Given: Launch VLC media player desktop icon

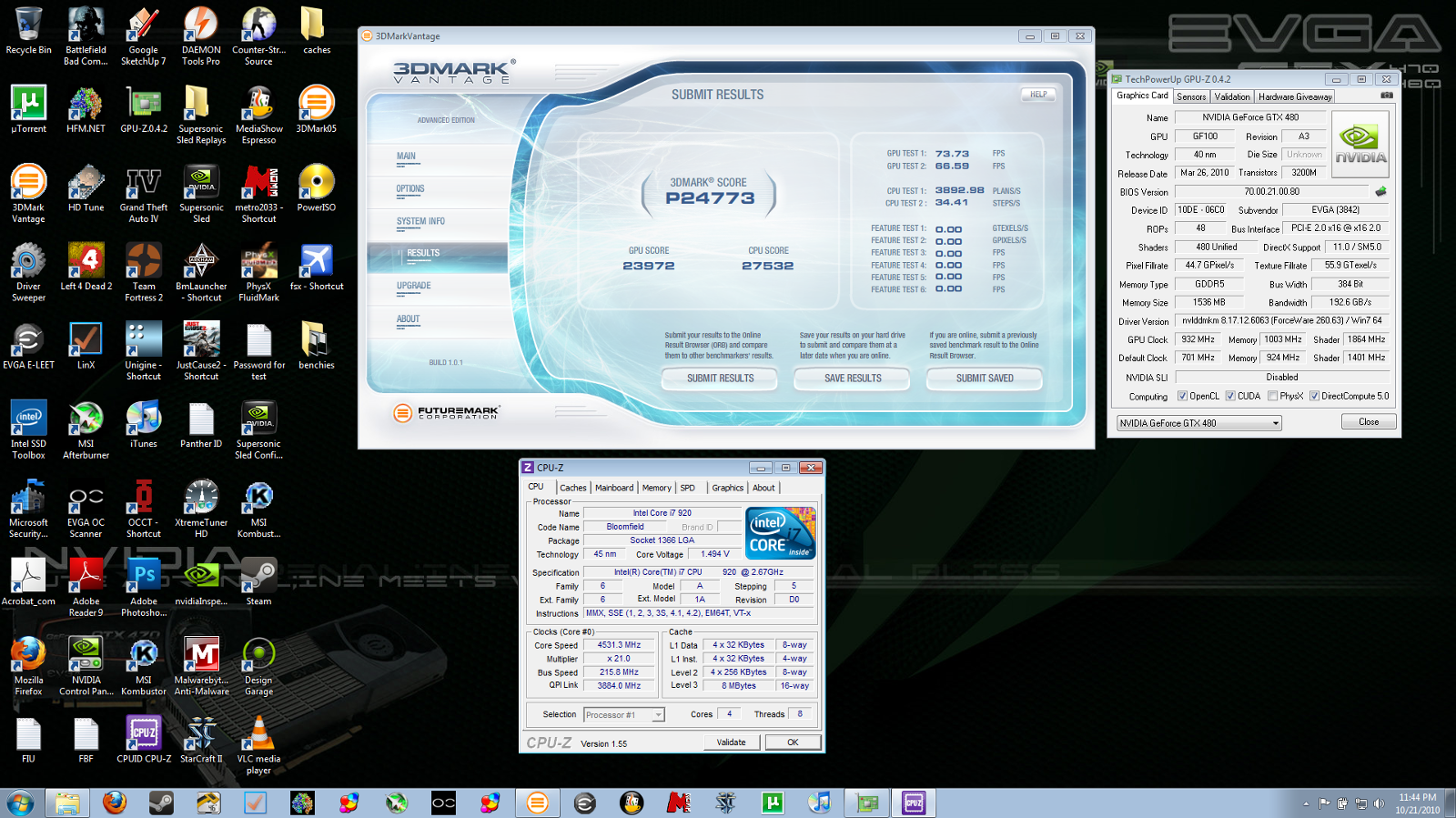Looking at the screenshot, I should point(258,745).
